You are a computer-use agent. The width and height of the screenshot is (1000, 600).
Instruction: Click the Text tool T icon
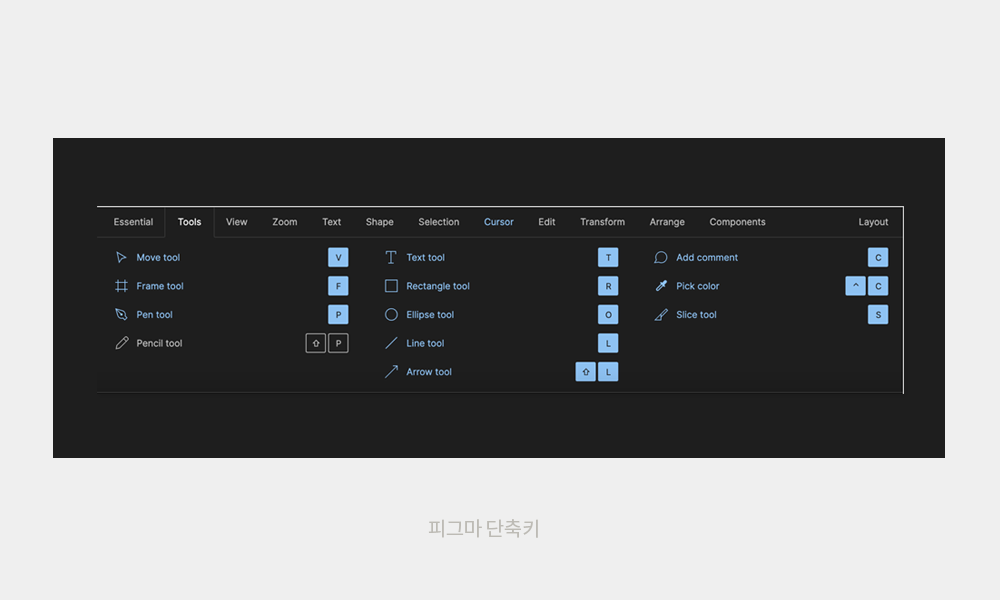391,258
